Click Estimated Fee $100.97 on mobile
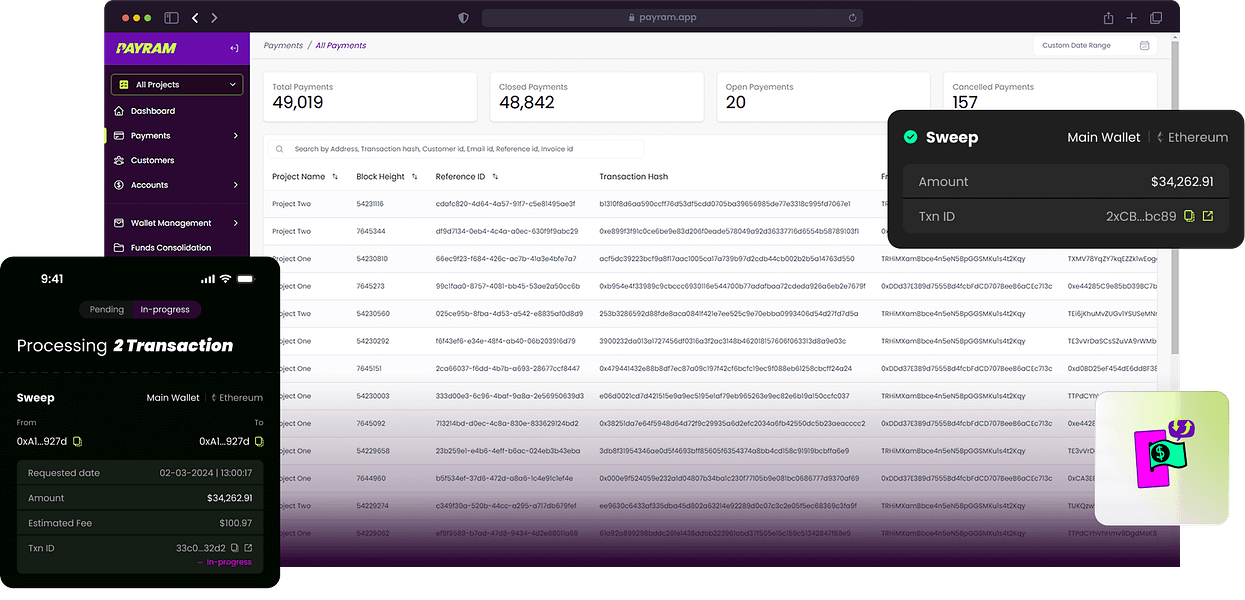The width and height of the screenshot is (1245, 600). coord(236,523)
